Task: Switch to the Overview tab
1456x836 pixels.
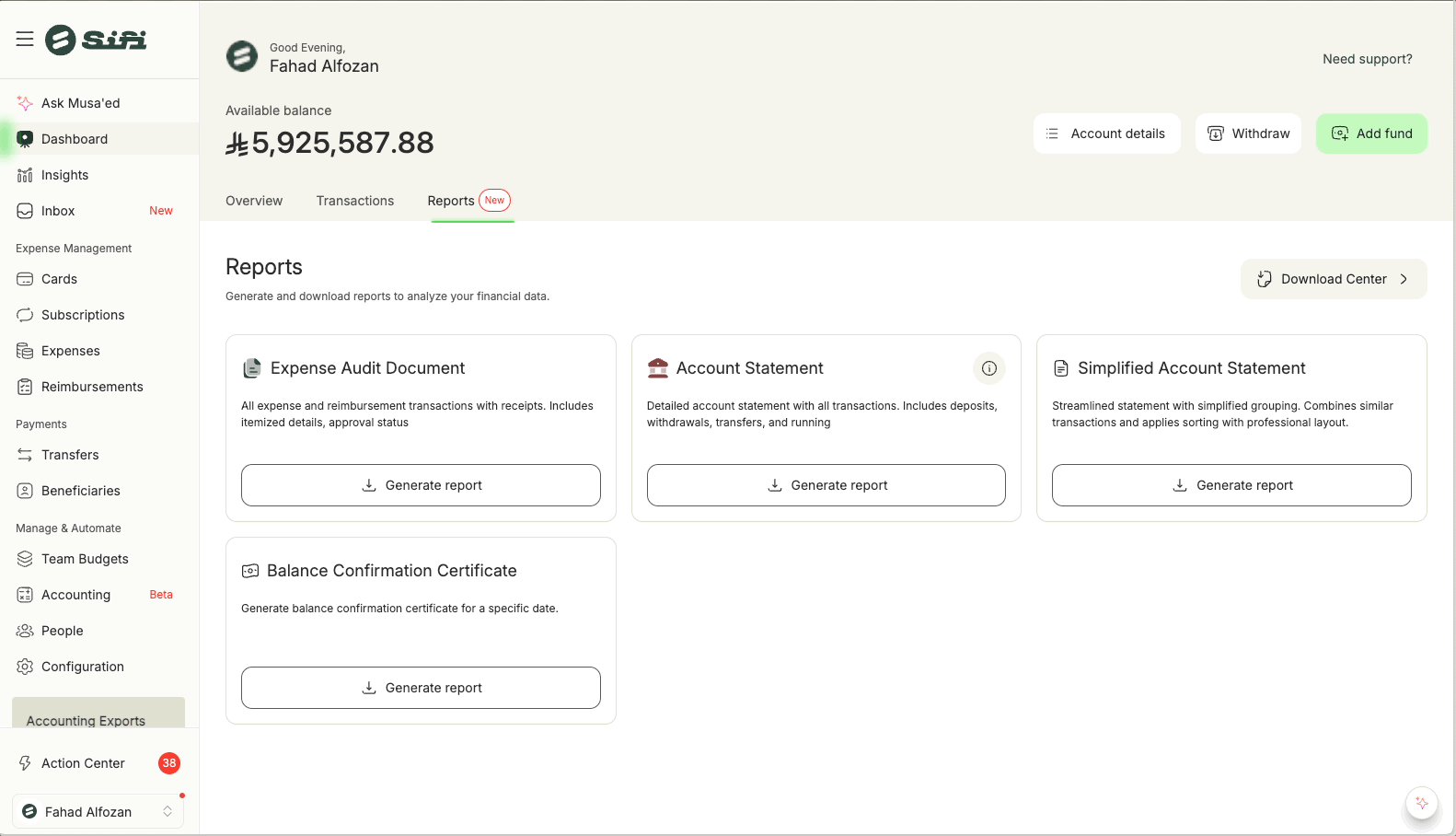Action: tap(254, 201)
